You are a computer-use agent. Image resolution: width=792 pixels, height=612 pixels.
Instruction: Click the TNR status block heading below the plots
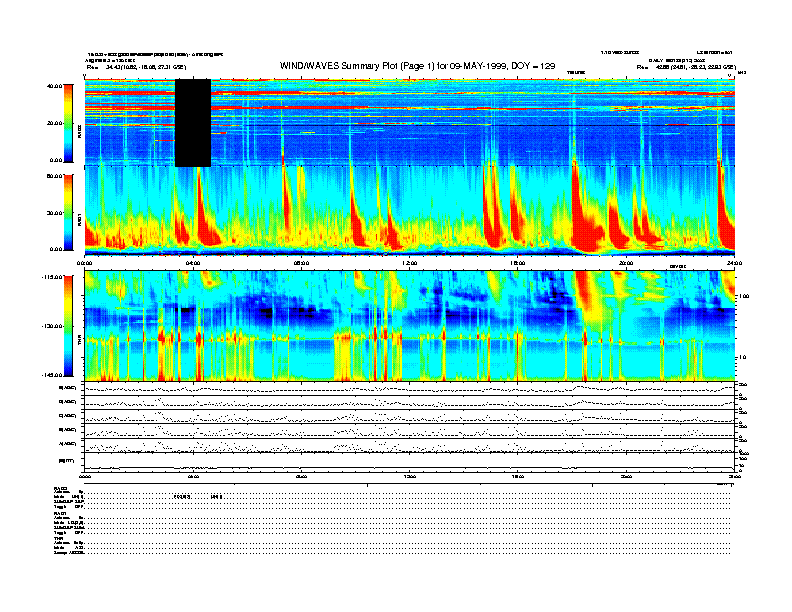pyautogui.click(x=58, y=538)
